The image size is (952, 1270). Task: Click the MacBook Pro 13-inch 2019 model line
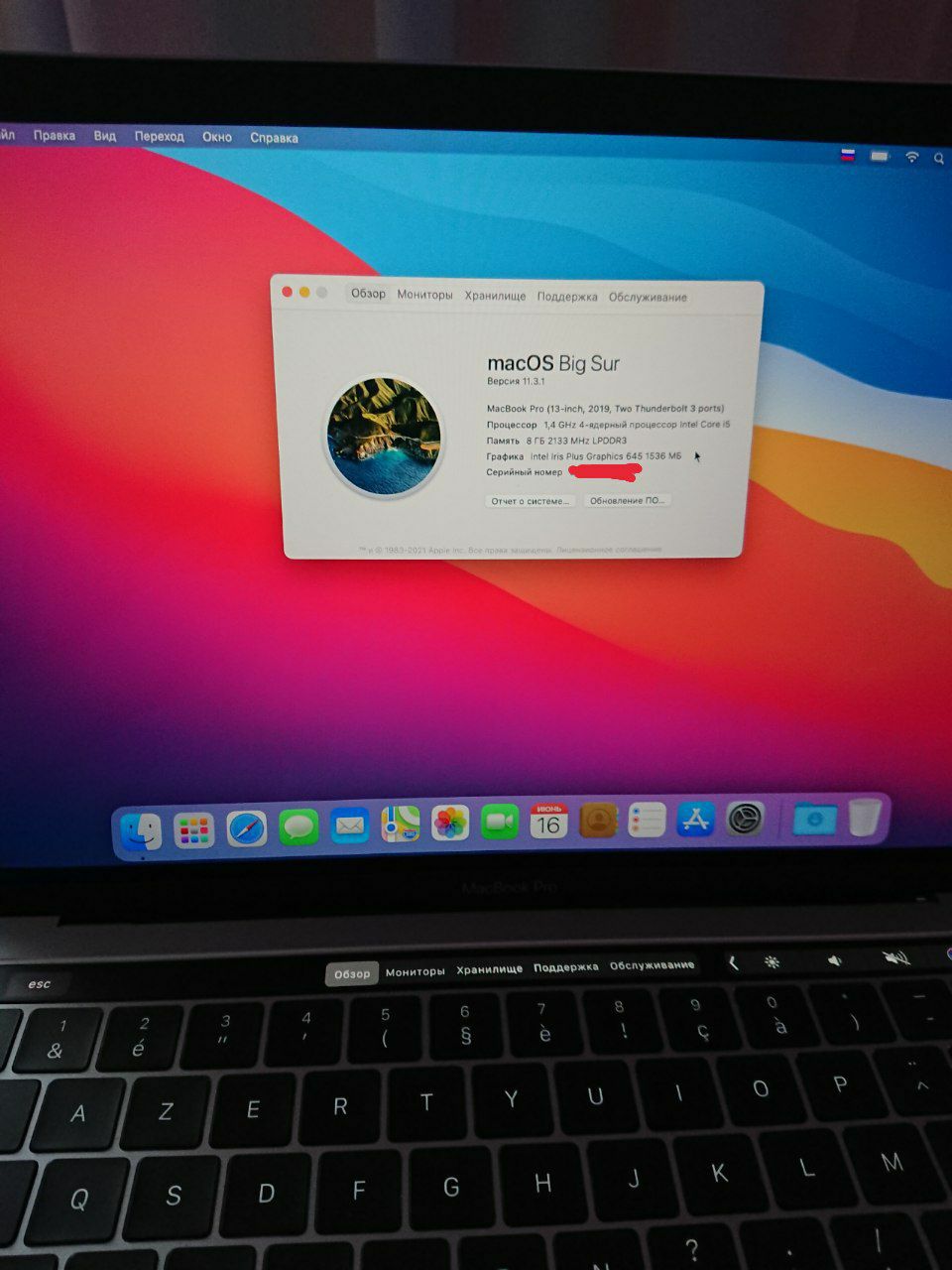(605, 408)
